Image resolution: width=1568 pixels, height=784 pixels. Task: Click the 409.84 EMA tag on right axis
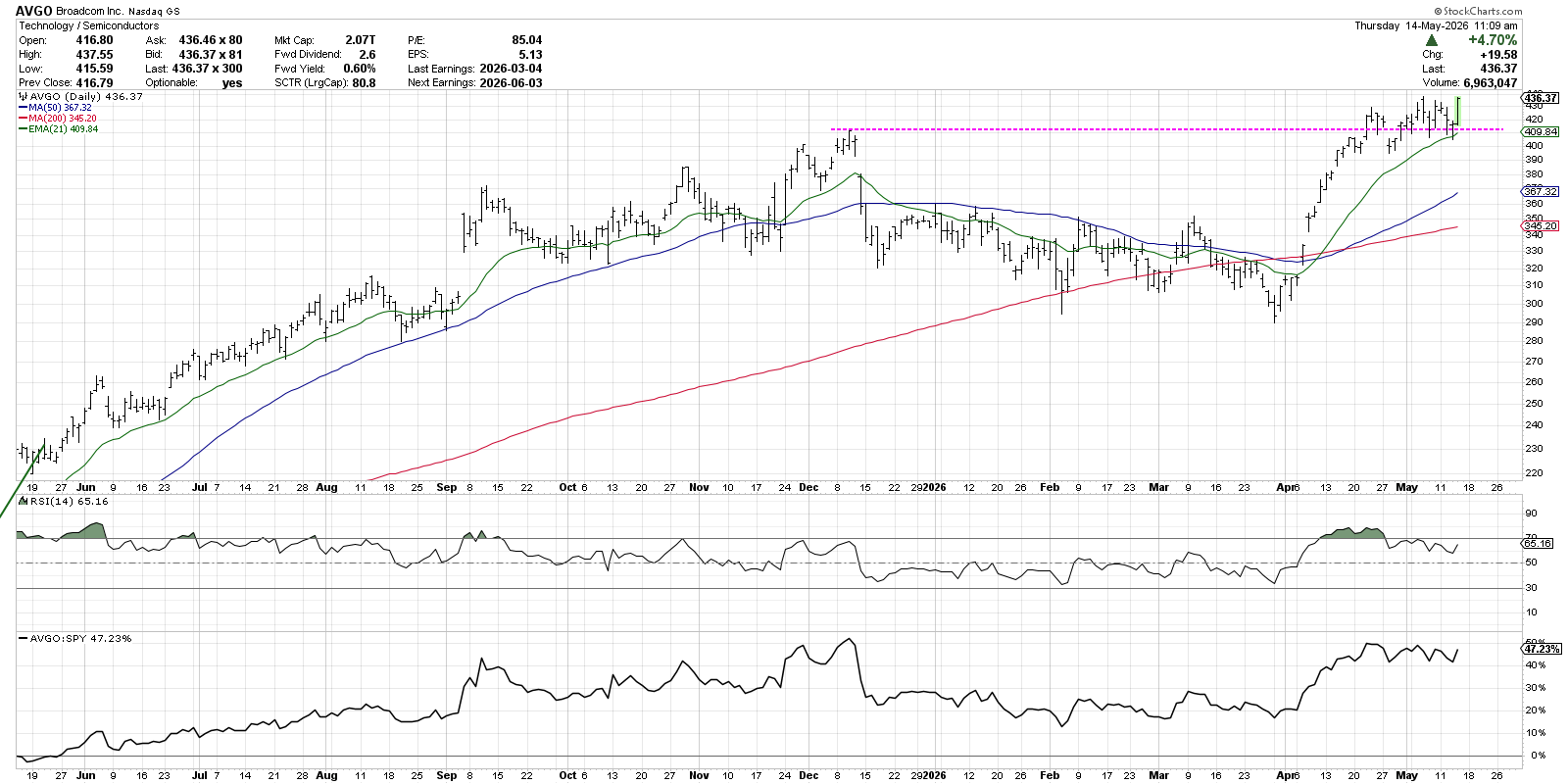click(x=1542, y=131)
